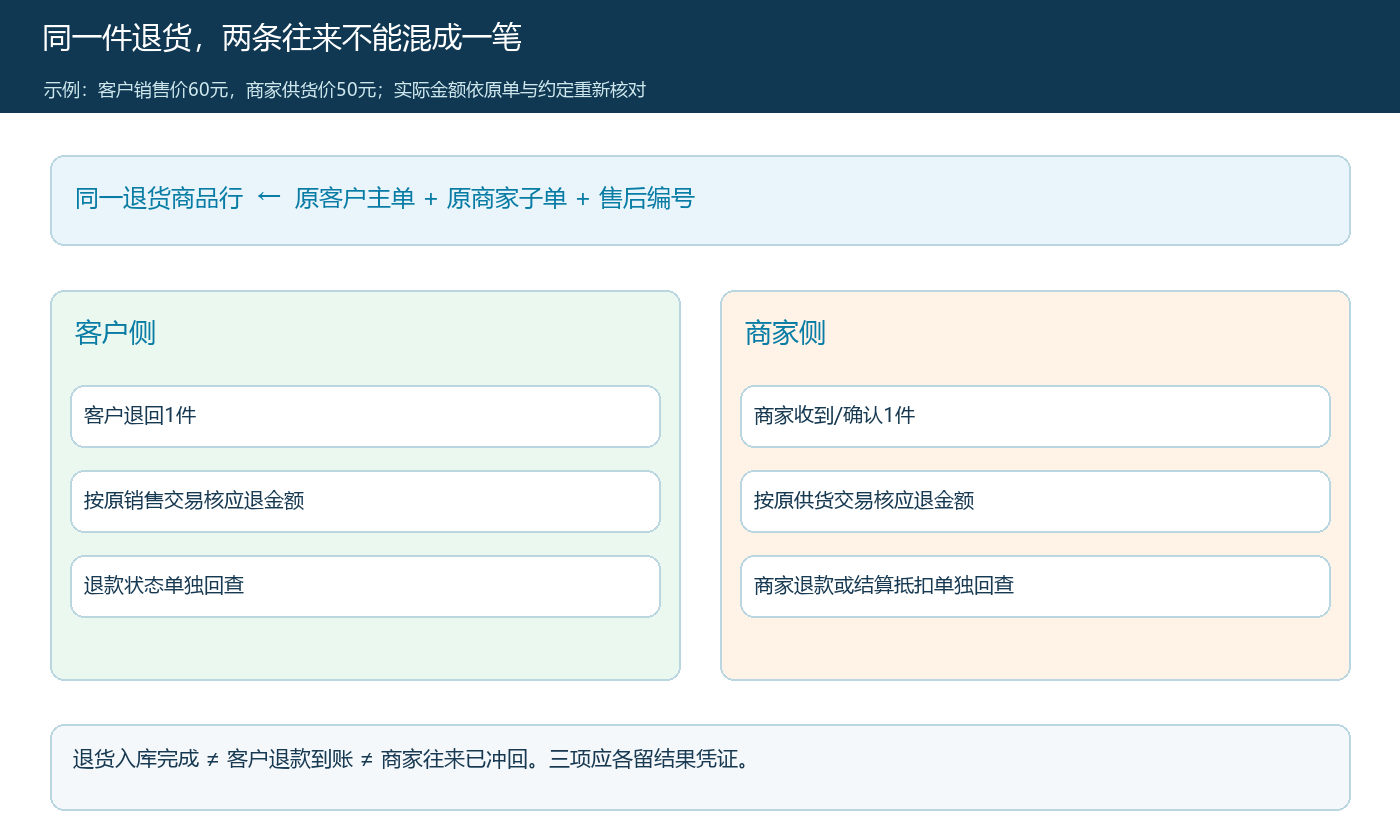Image resolution: width=1400 pixels, height=840 pixels.
Task: Click the example subtitle starting with 示例：客户销售价60元
Action: [x=345, y=90]
